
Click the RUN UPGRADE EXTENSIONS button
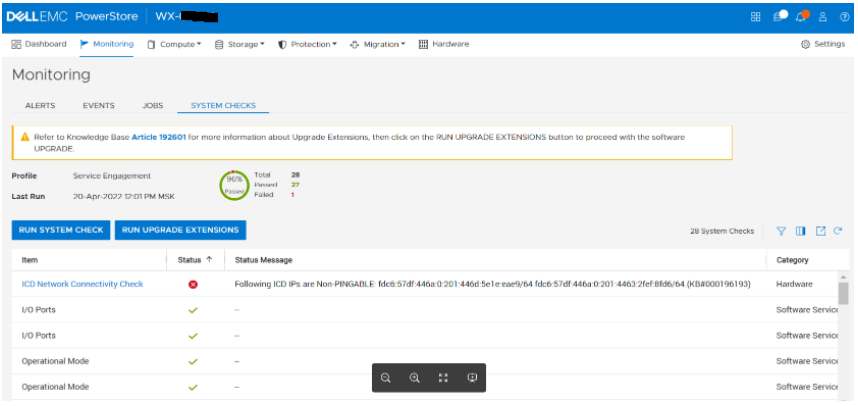click(x=181, y=230)
